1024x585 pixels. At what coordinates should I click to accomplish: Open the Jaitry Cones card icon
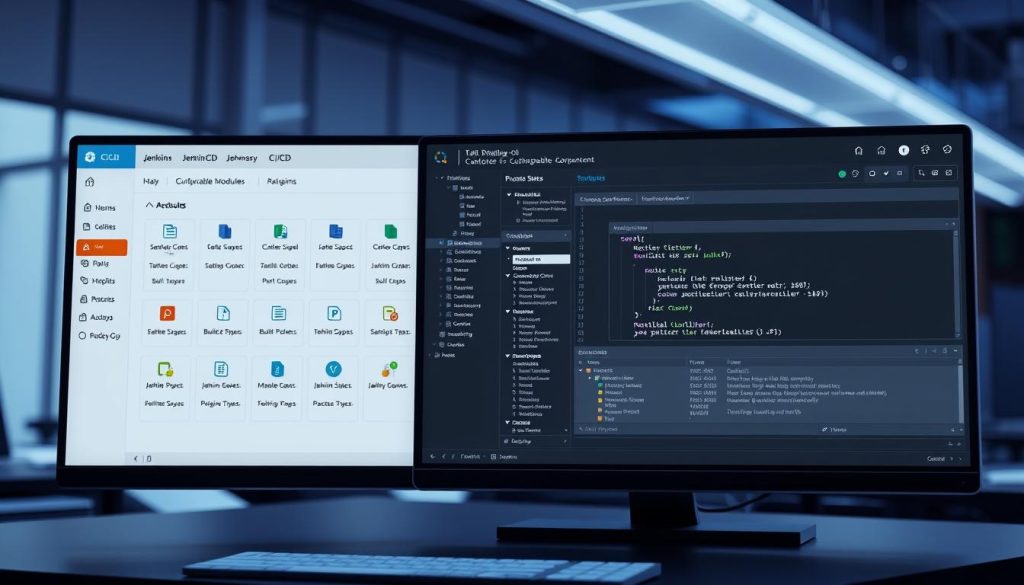click(389, 370)
